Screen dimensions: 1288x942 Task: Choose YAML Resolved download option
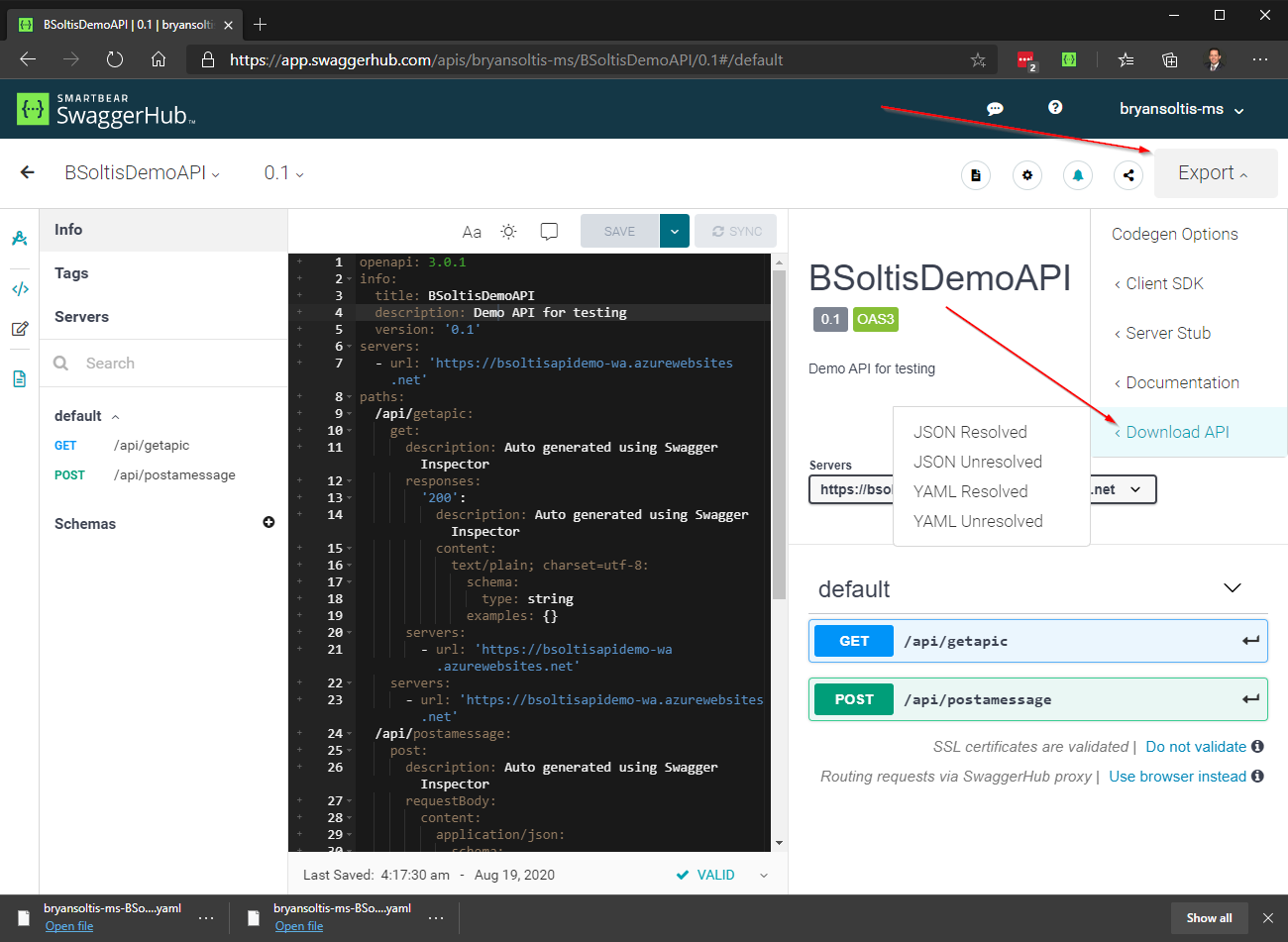970,491
